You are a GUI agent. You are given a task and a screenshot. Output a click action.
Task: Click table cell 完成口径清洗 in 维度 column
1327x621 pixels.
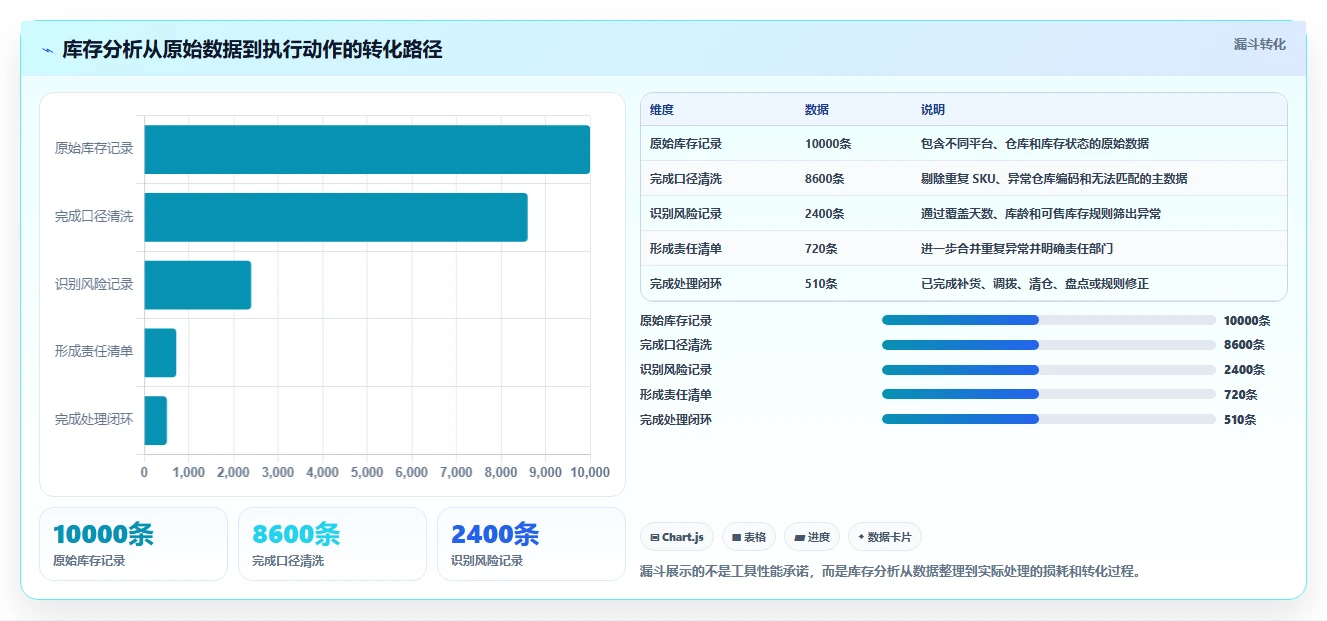(x=686, y=179)
